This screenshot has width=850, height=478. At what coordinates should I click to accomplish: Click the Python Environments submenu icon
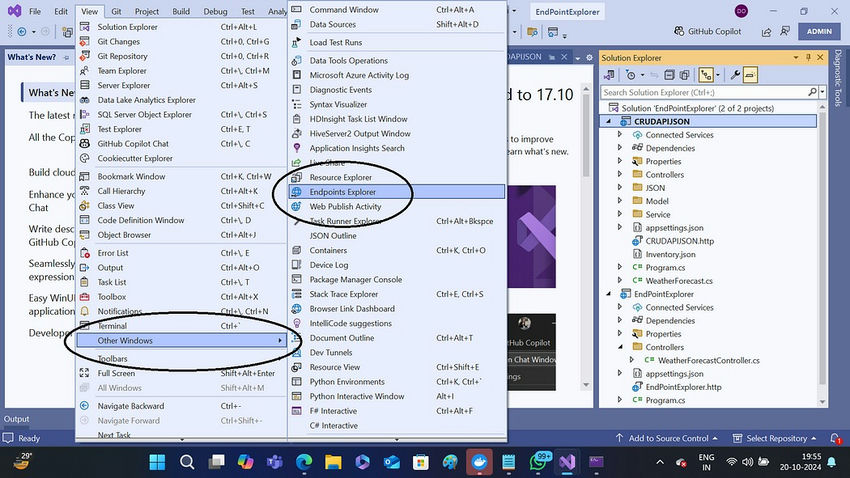(297, 382)
